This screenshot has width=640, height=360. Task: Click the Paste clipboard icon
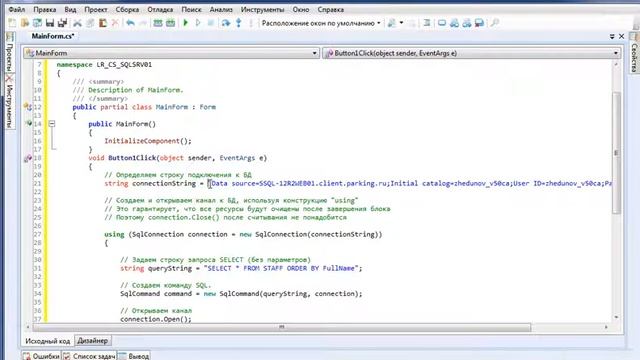[x=103, y=23]
